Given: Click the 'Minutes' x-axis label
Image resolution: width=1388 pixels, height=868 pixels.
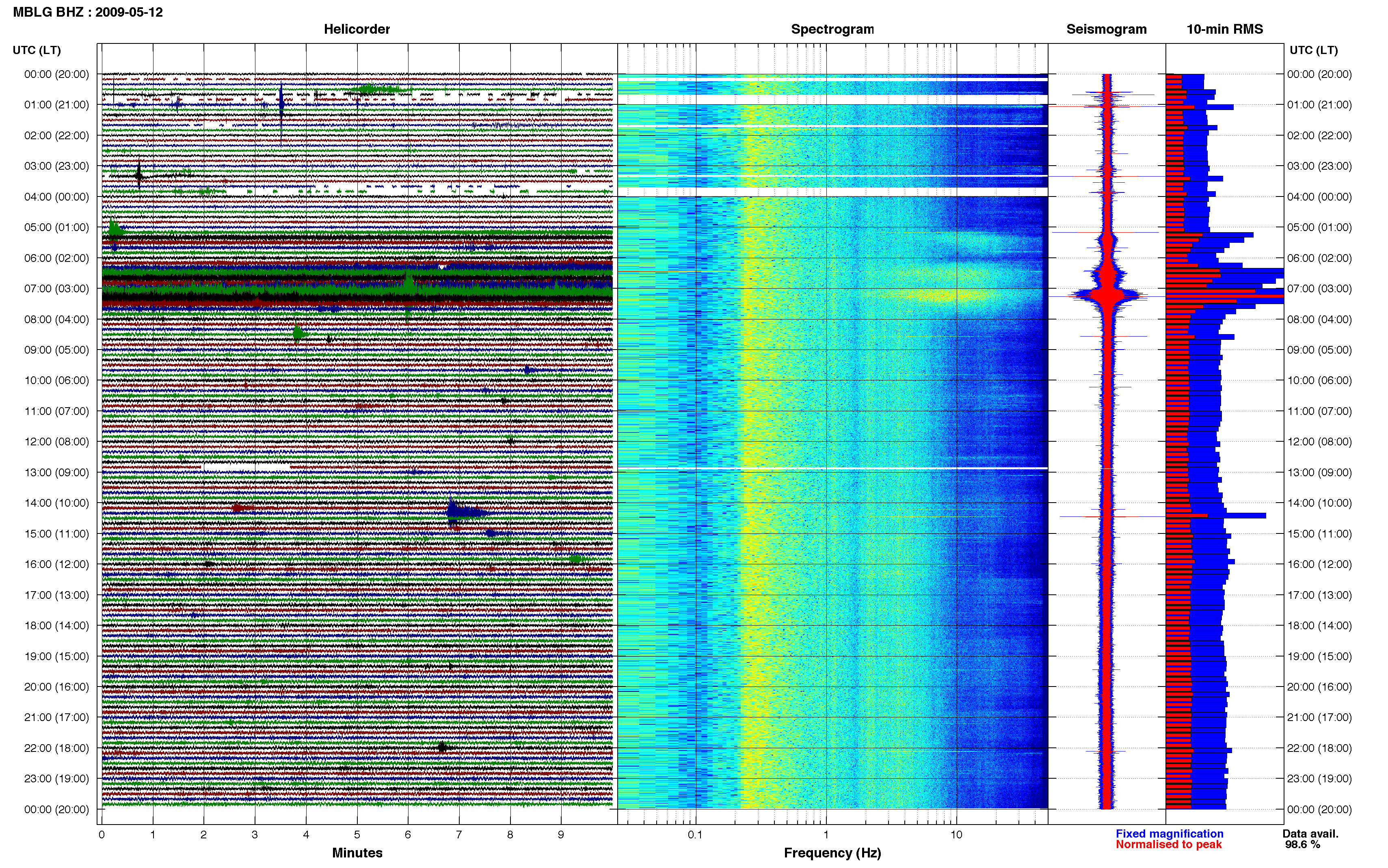Looking at the screenshot, I should tap(357, 853).
